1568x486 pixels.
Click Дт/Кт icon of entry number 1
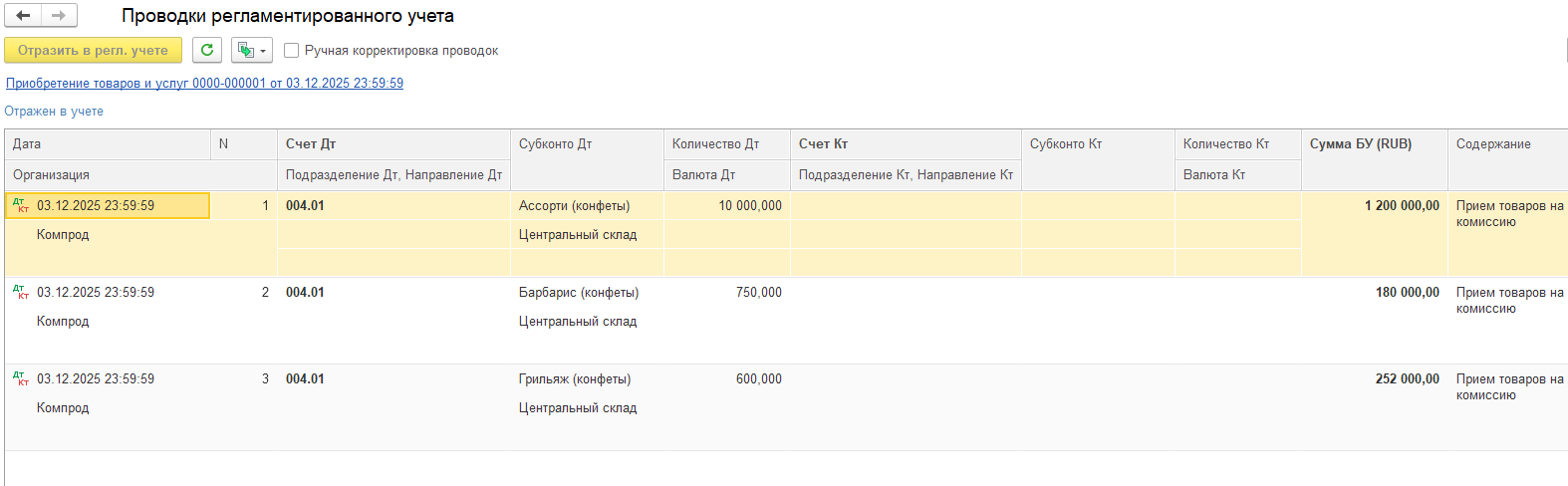pyautogui.click(x=21, y=206)
